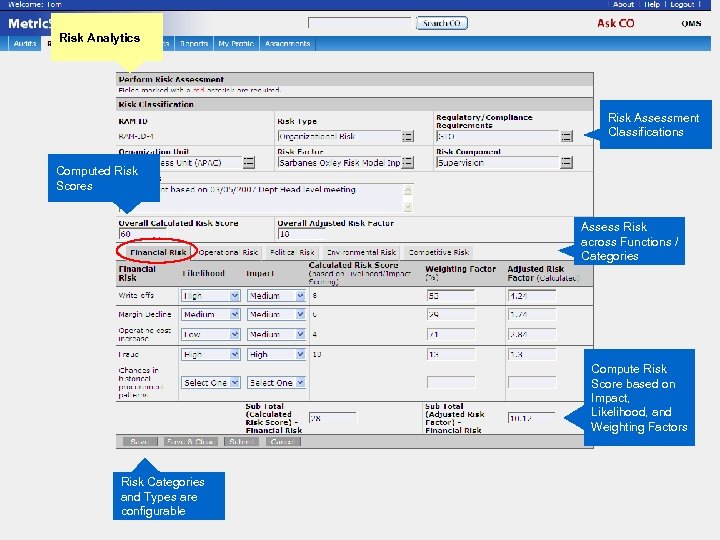Open the Reports navigation tab

click(x=194, y=44)
